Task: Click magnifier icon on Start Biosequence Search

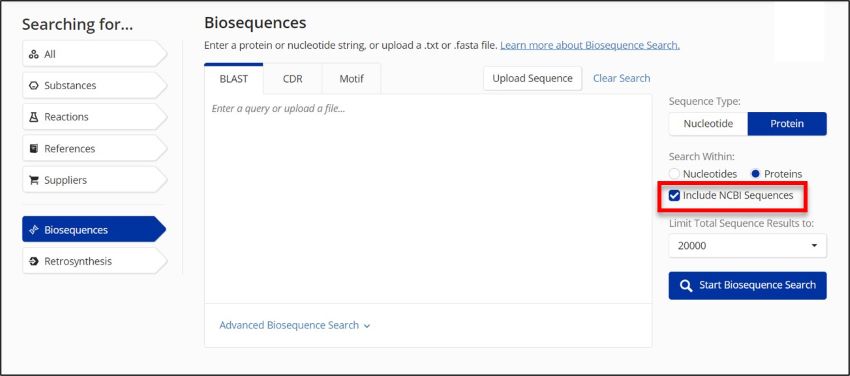Action: click(x=686, y=286)
